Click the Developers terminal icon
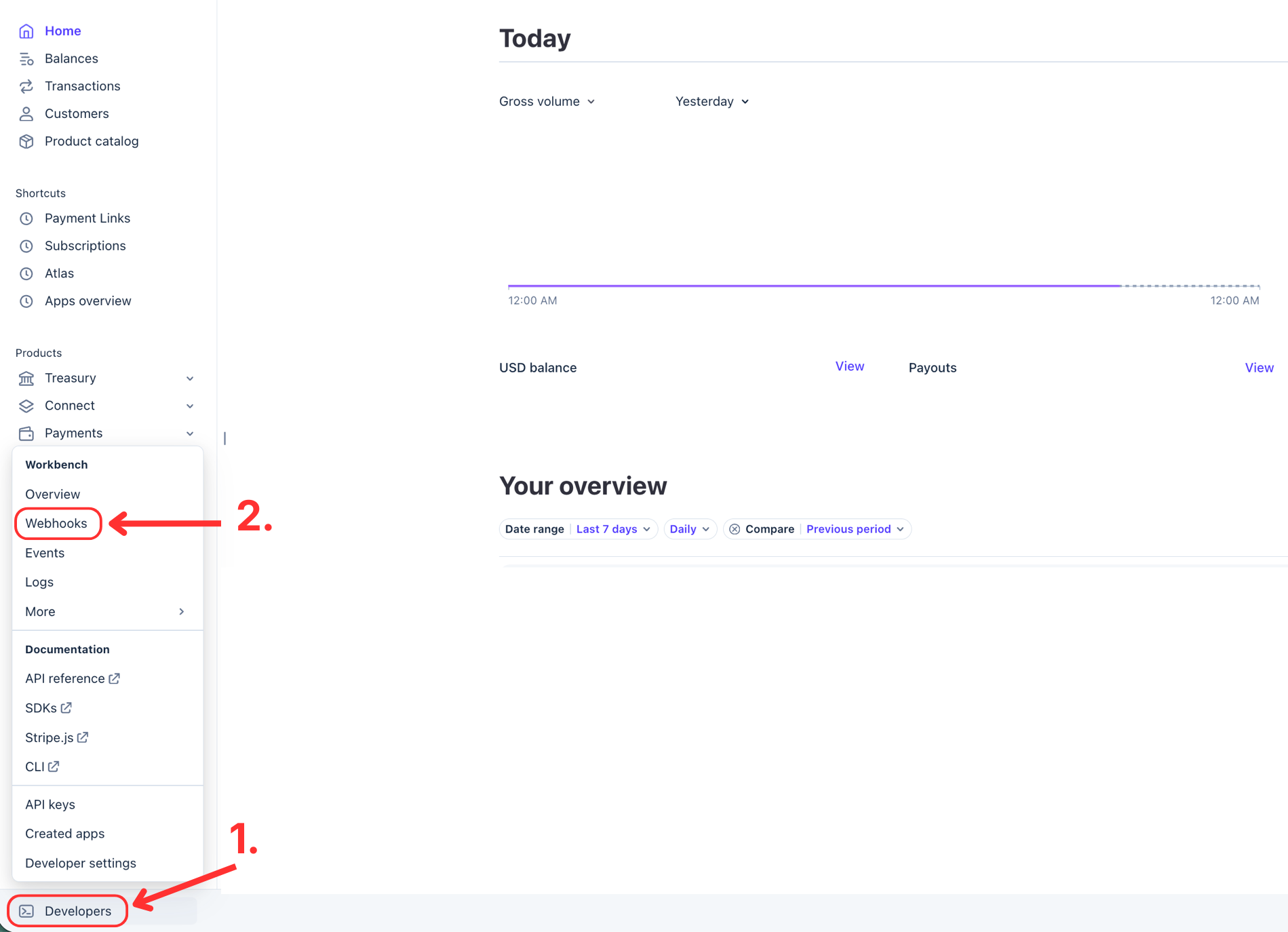The width and height of the screenshot is (1288, 932). [26, 911]
